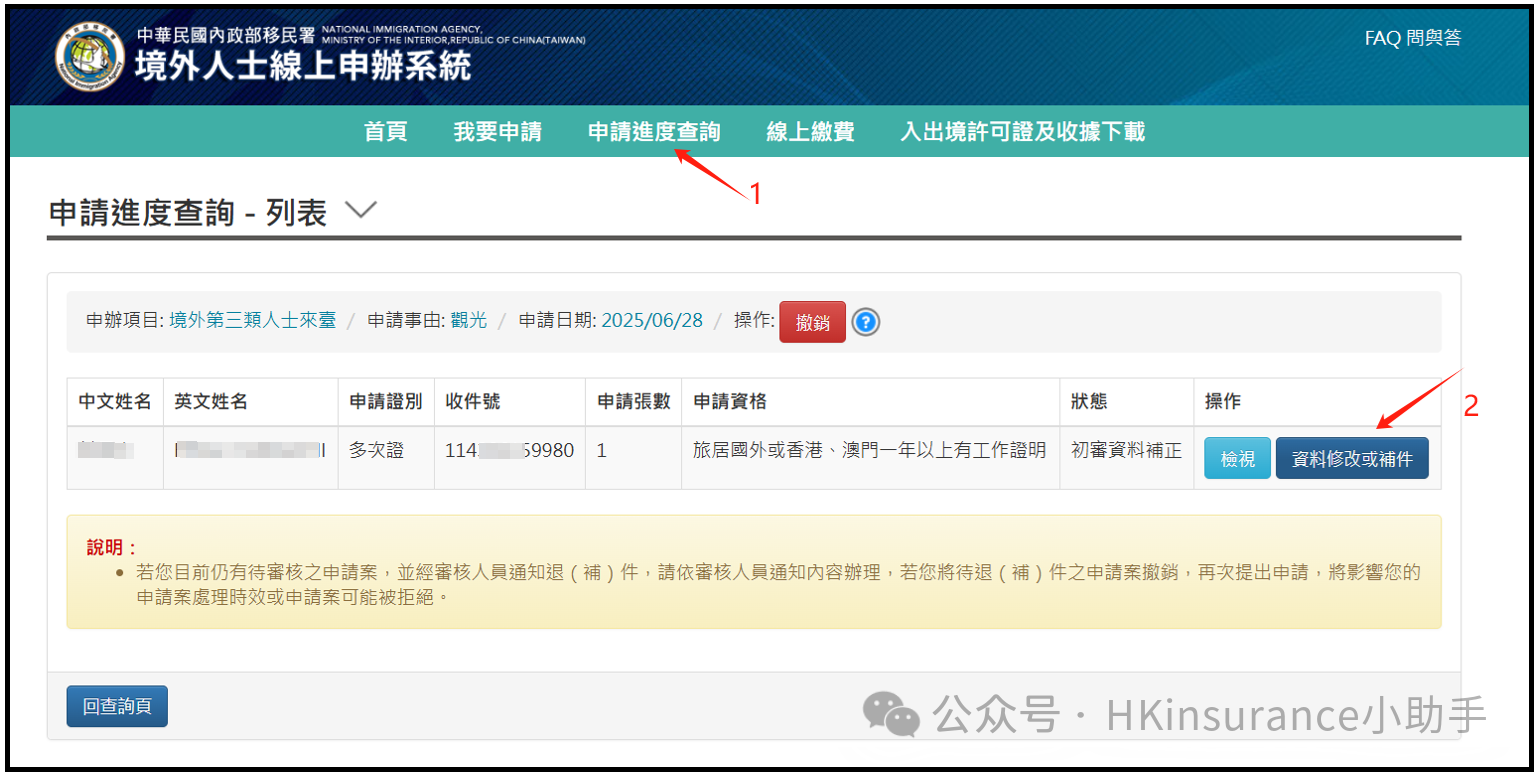1536x776 pixels.
Task: Open the 首頁 menu item
Action: click(386, 131)
